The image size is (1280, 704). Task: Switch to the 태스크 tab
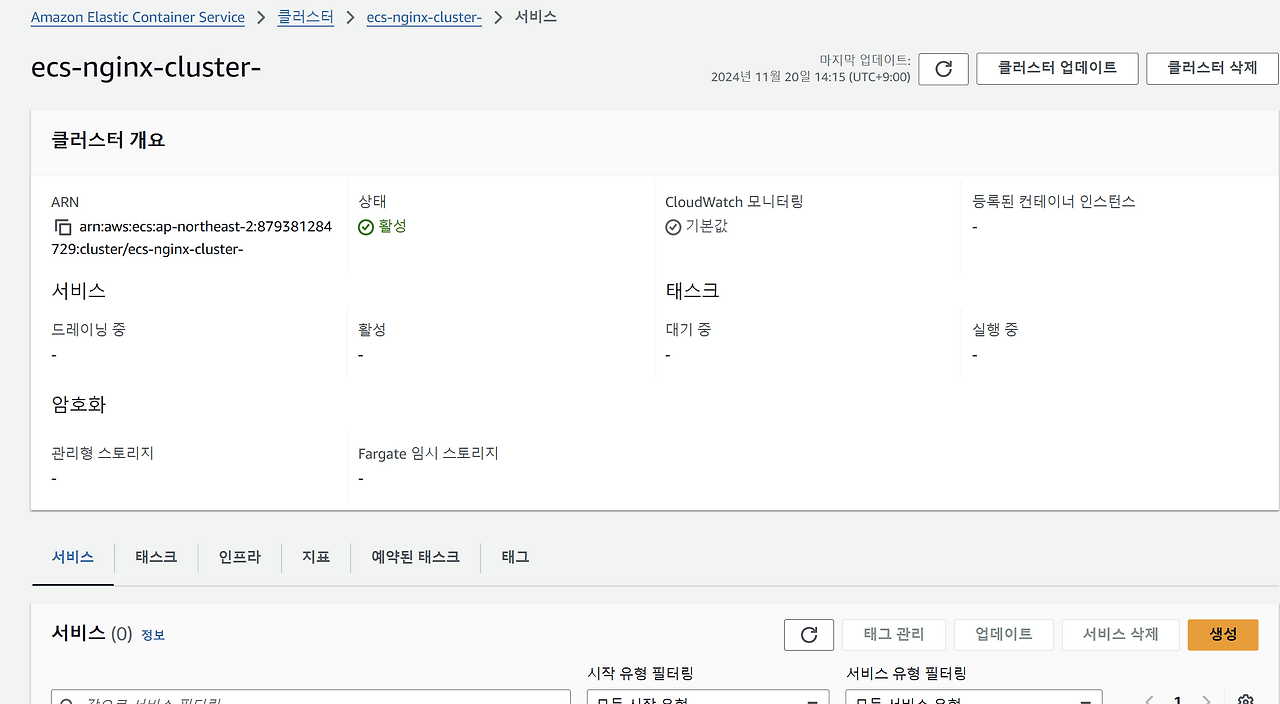pyautogui.click(x=156, y=557)
